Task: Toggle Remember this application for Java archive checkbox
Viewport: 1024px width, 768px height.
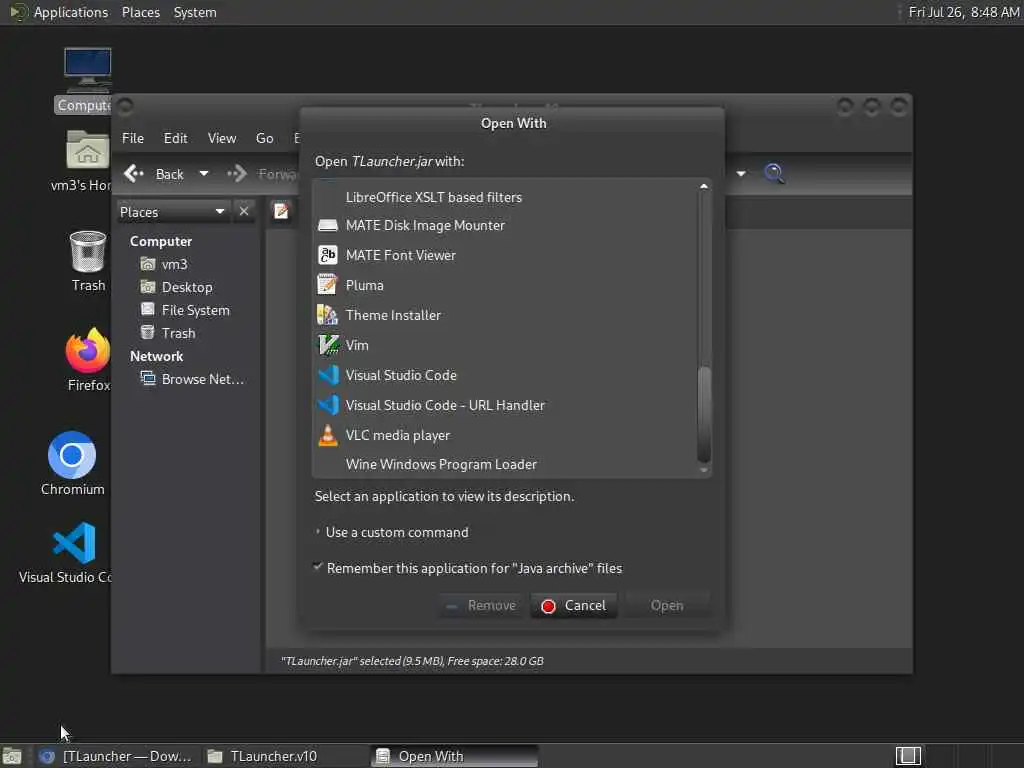Action: [x=318, y=568]
